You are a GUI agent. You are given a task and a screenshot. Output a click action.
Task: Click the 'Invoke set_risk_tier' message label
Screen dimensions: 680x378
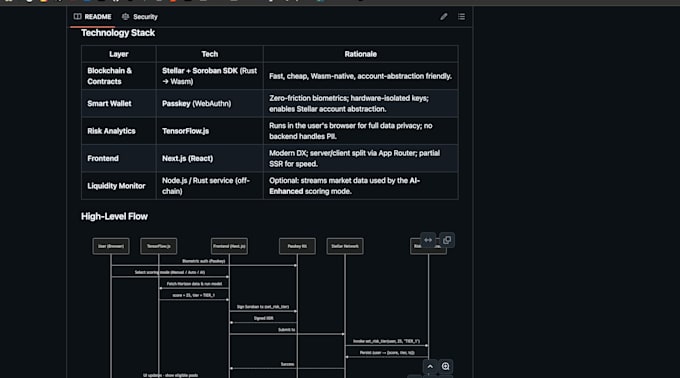pyautogui.click(x=386, y=341)
